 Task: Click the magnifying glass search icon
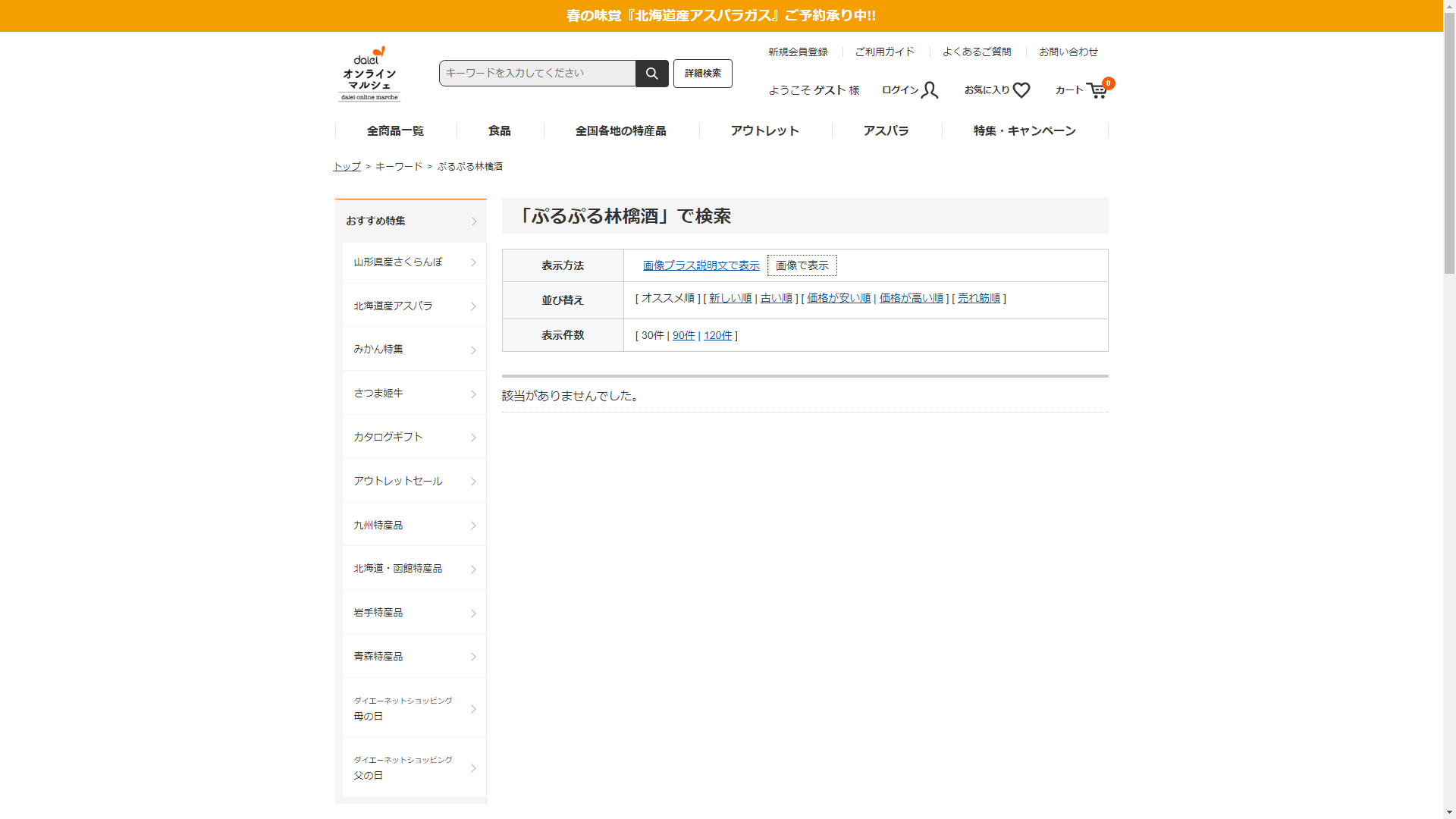pyautogui.click(x=651, y=74)
